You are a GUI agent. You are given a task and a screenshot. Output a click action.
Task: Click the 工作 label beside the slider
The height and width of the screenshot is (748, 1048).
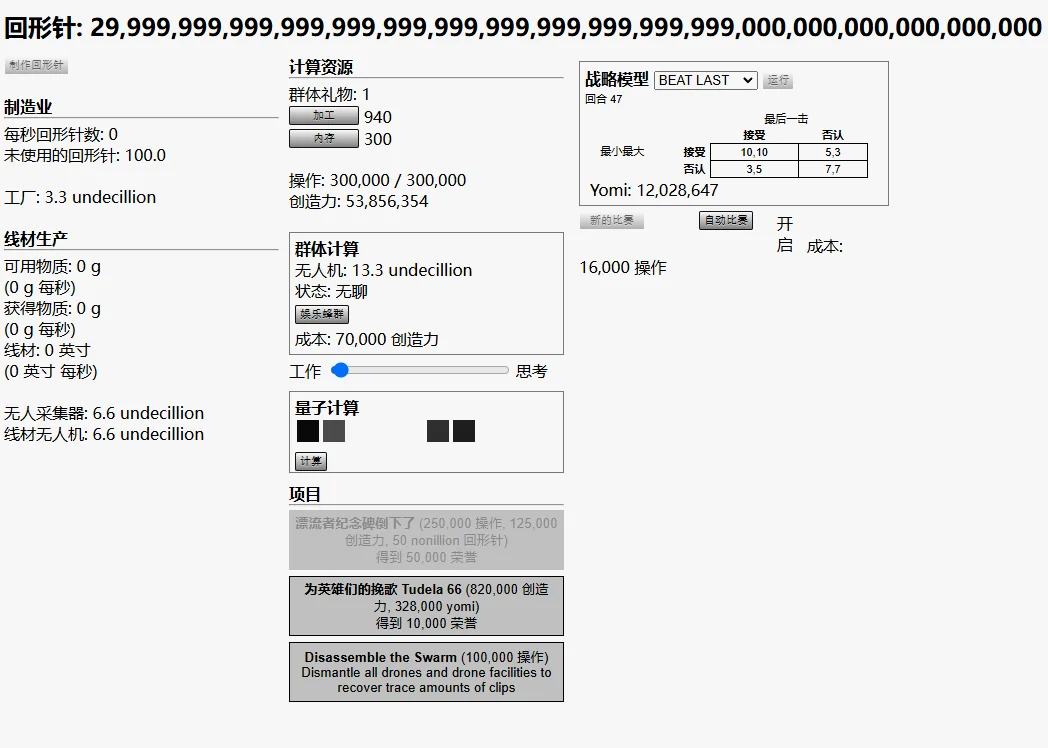305,372
